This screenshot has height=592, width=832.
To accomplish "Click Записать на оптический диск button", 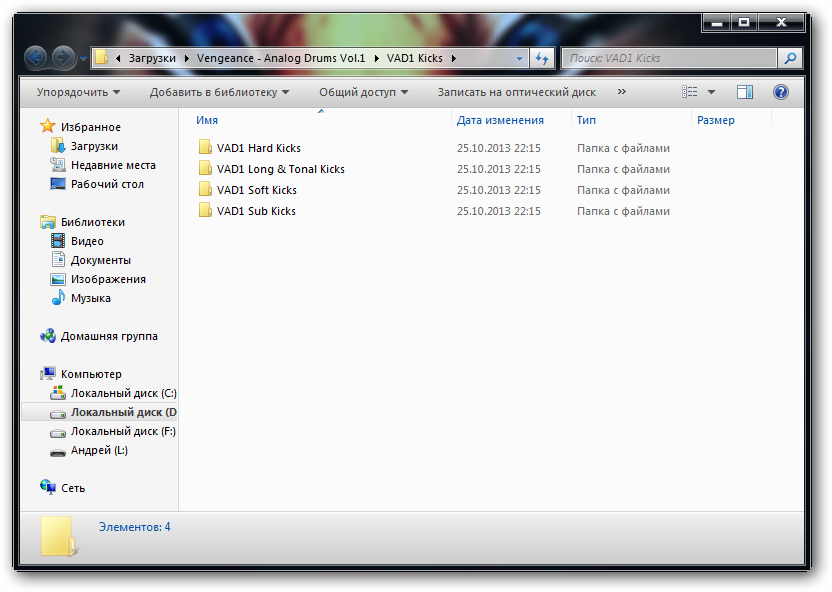I will click(x=516, y=92).
